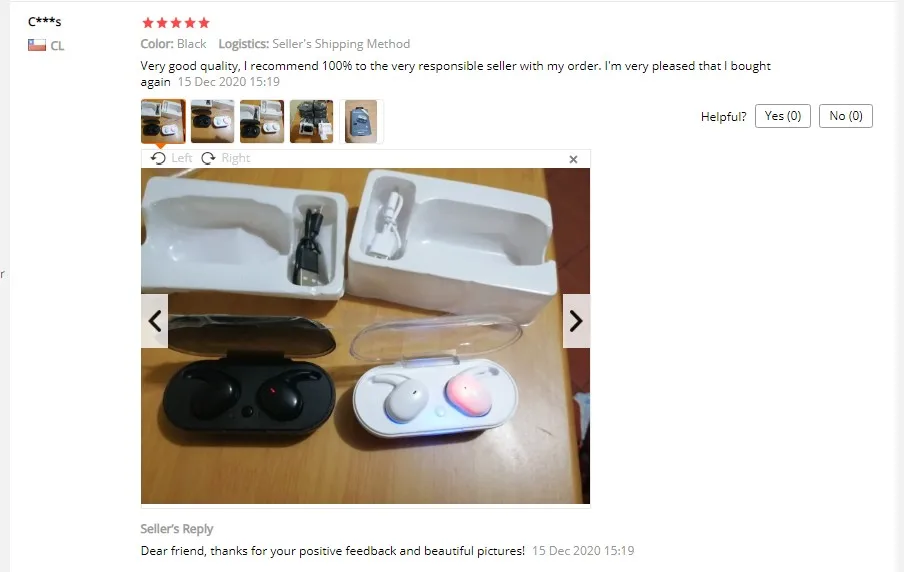Vote No (0) on review helpfulness
Screen dimensions: 904x572
coord(846,116)
